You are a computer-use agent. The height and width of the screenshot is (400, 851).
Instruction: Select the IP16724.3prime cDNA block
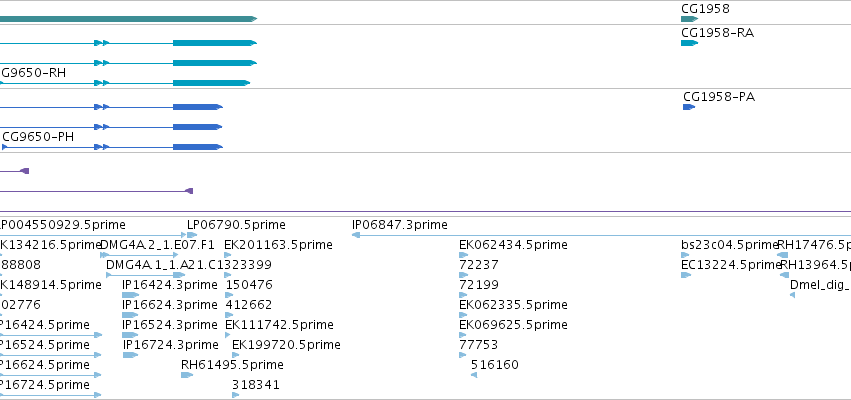tap(130, 355)
